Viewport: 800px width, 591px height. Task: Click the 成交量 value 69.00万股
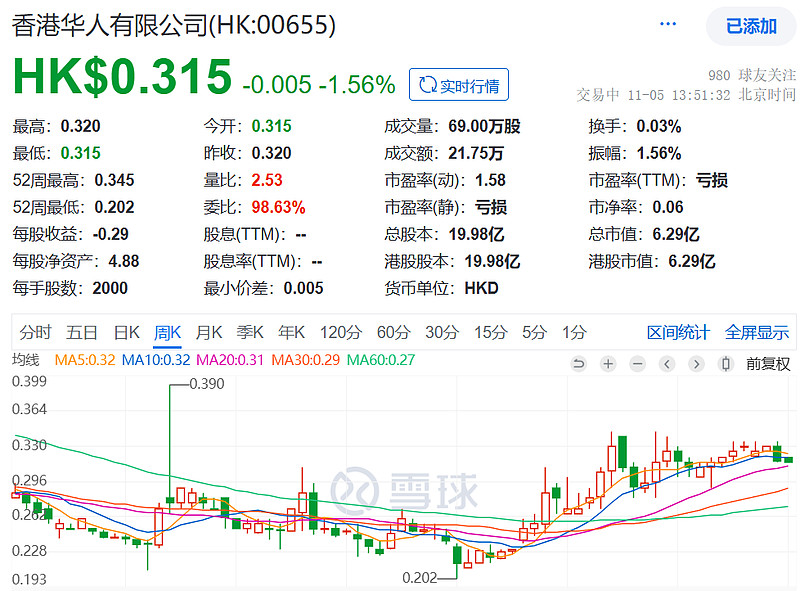point(484,126)
